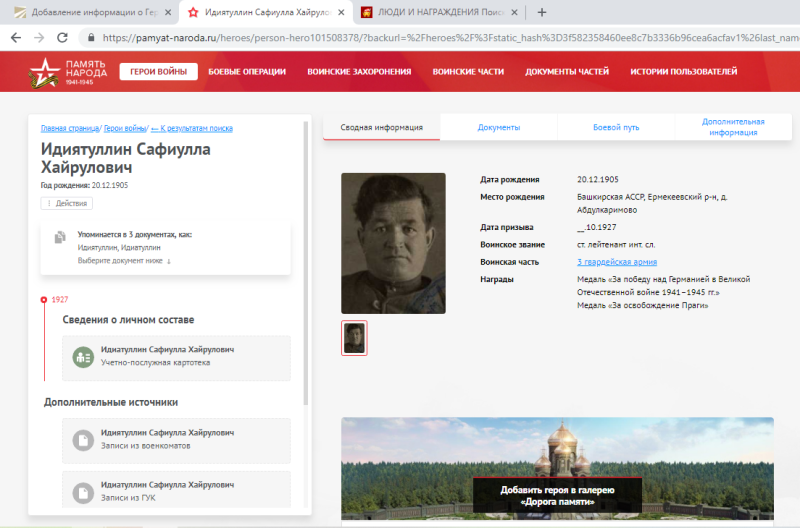The height and width of the screenshot is (528, 800).
Task: Open Дополнительная информация tab
Action: 732,127
